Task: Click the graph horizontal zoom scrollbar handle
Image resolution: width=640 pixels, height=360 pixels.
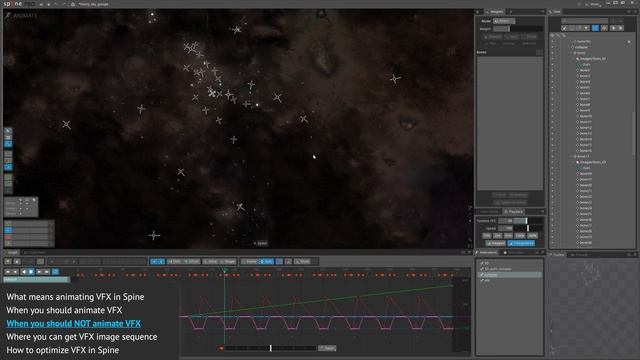Action: point(271,348)
